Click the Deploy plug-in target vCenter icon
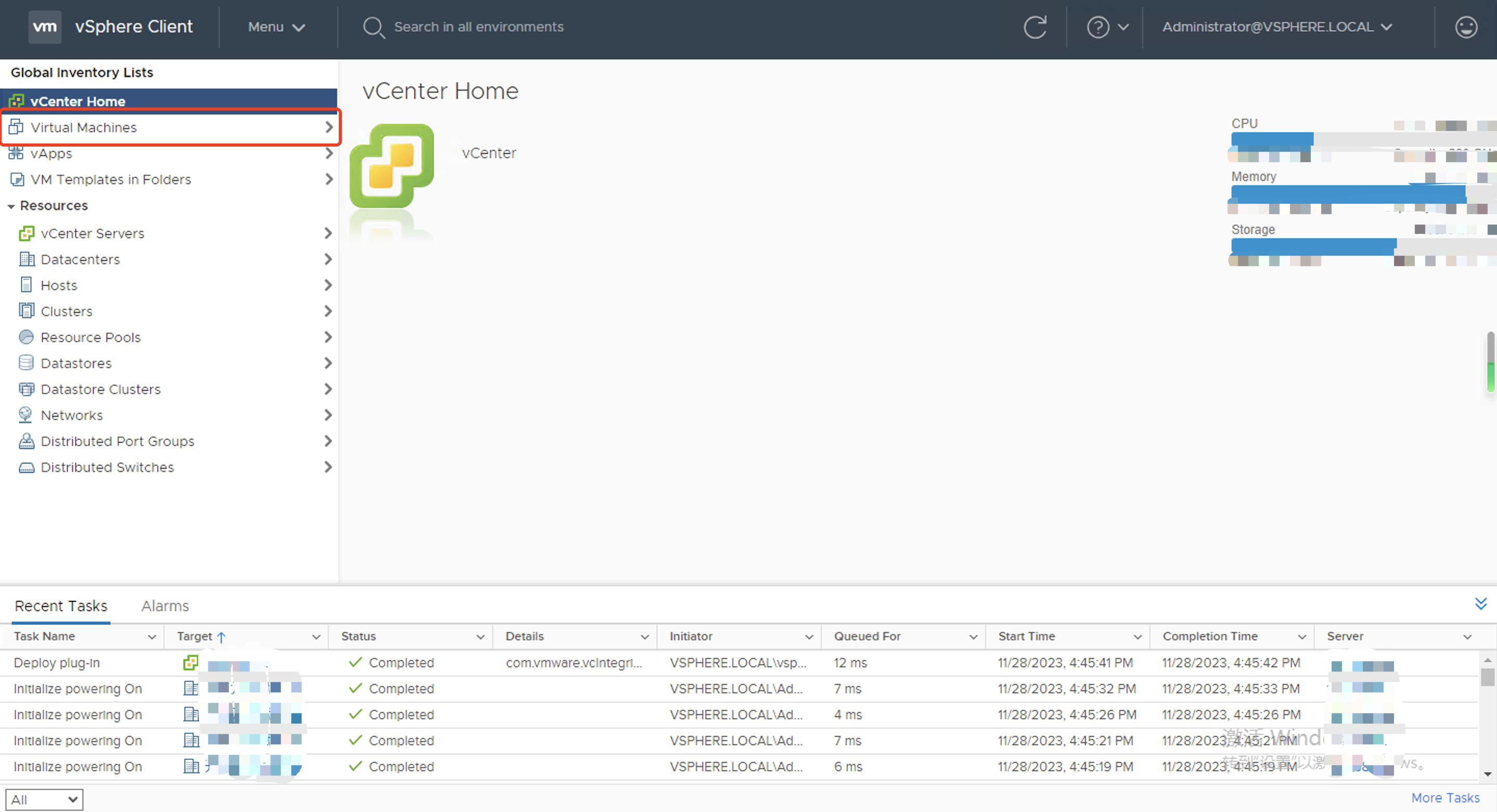 (x=190, y=663)
